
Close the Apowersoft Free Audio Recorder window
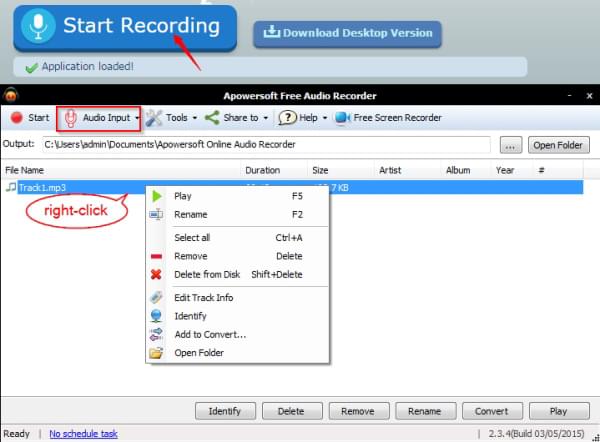589,96
